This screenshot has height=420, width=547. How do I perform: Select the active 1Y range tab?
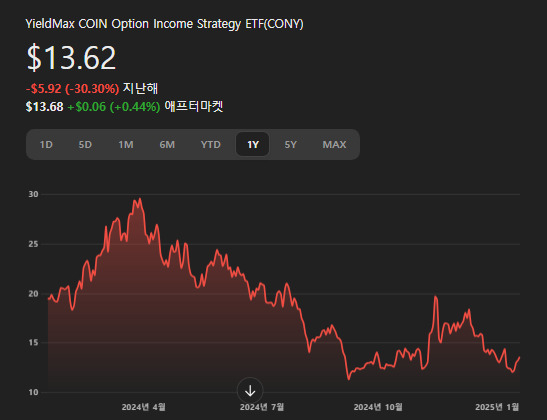(x=253, y=144)
